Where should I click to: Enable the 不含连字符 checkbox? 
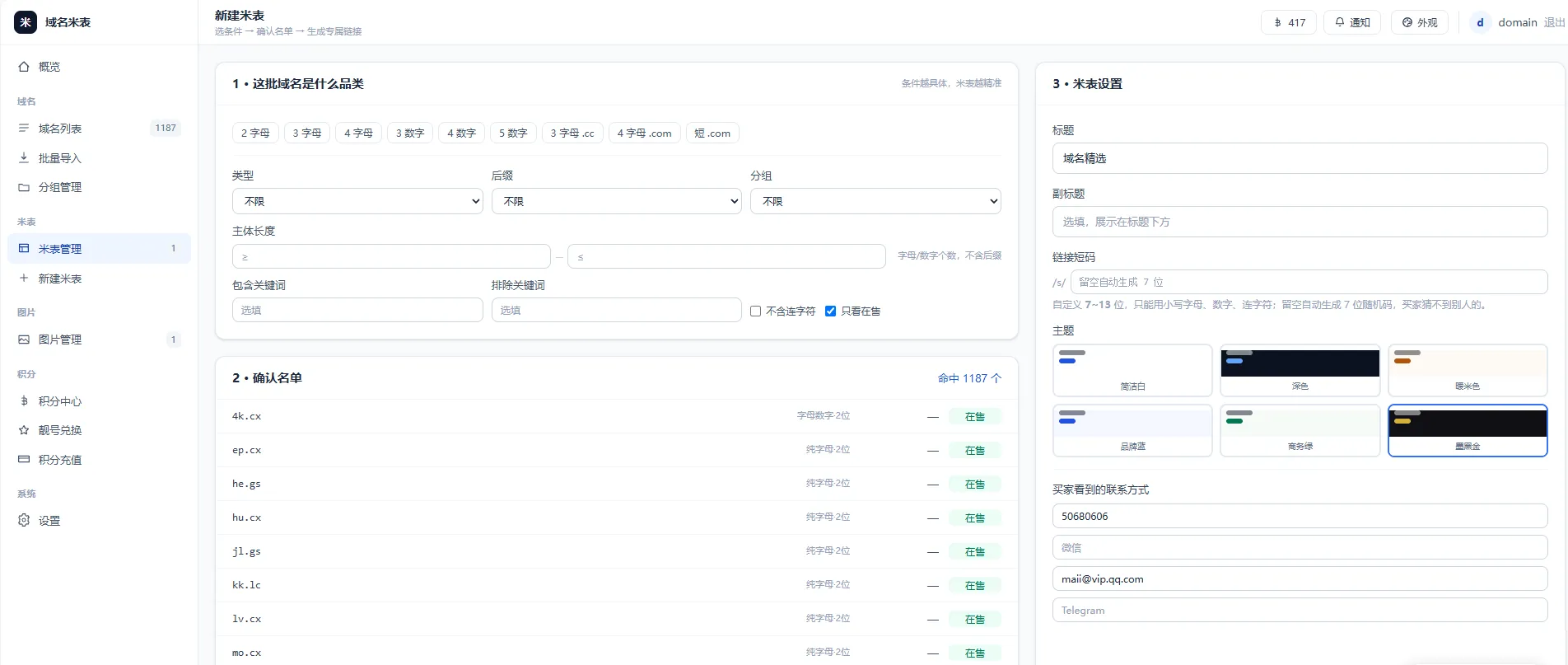(x=755, y=311)
